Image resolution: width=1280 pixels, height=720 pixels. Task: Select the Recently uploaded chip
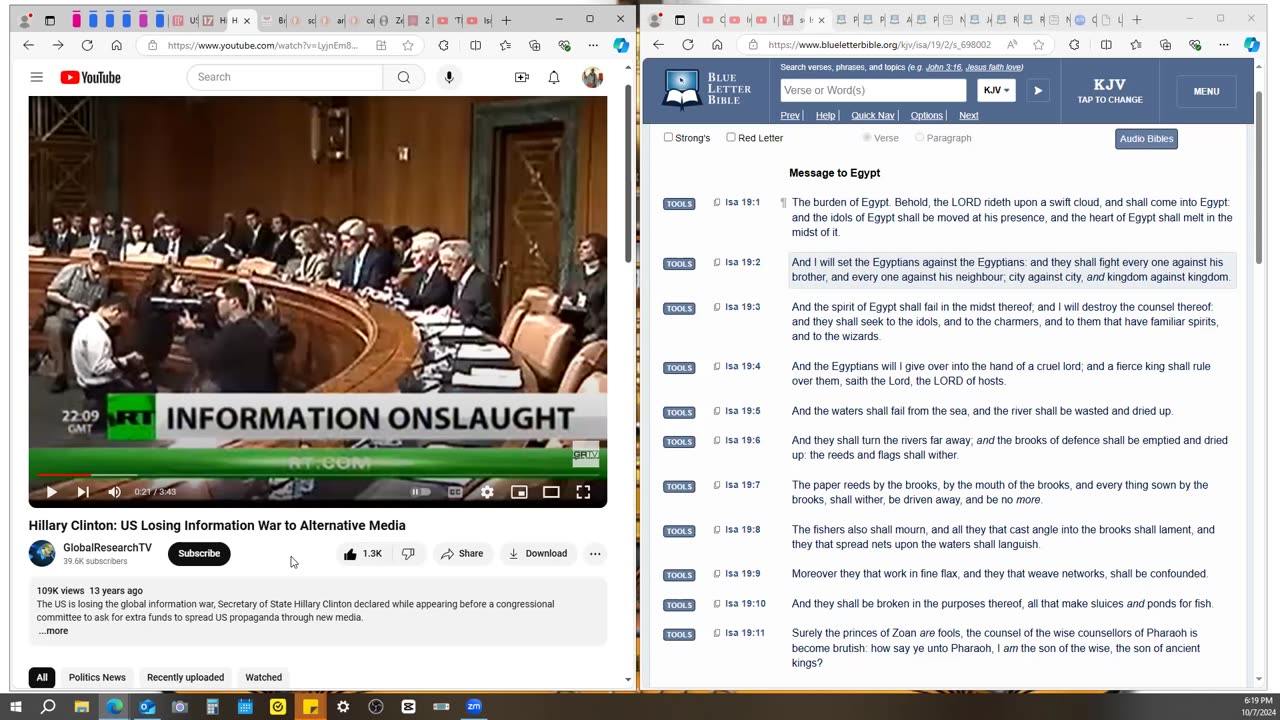[x=185, y=677]
